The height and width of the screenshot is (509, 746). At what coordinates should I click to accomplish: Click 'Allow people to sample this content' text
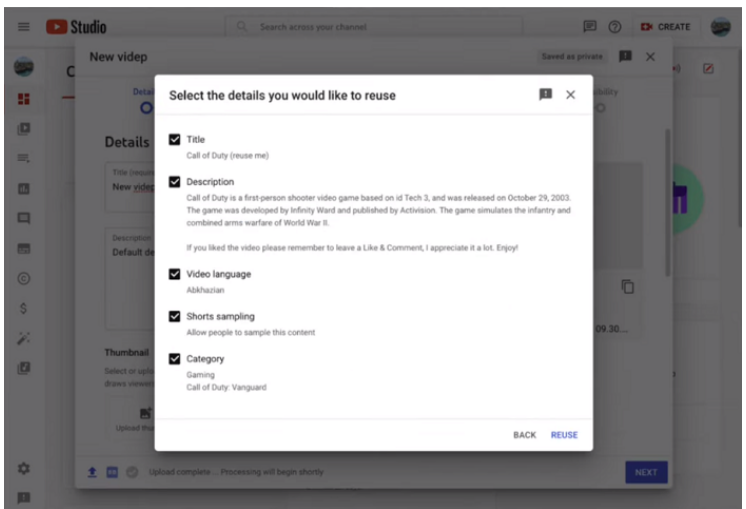(x=251, y=333)
